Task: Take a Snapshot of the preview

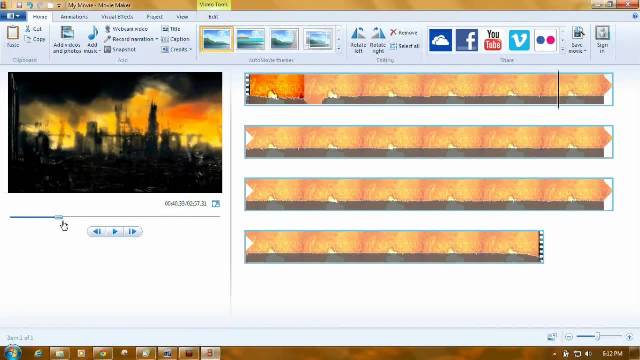Action: point(120,49)
